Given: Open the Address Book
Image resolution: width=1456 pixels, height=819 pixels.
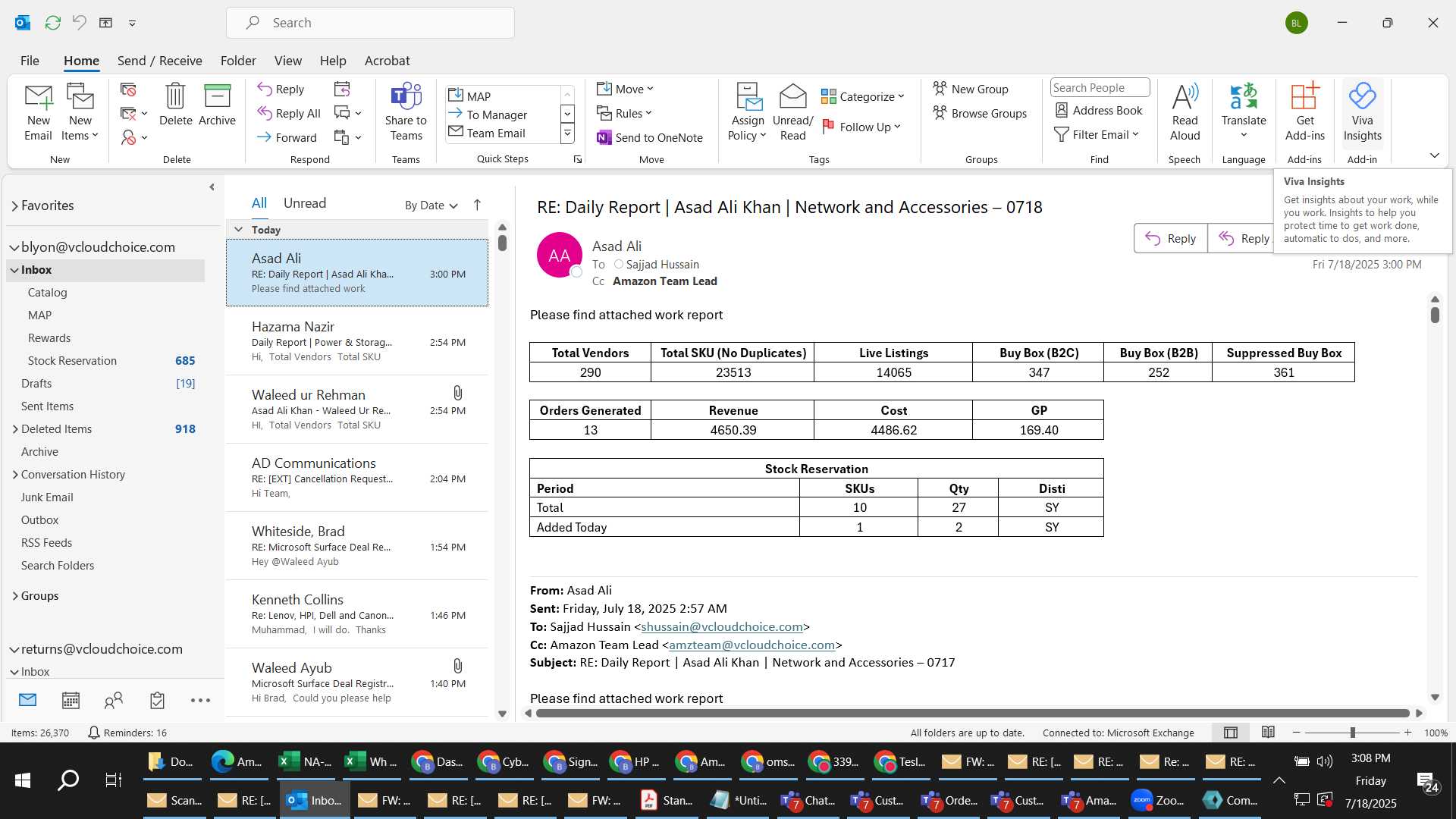Looking at the screenshot, I should click(1098, 110).
